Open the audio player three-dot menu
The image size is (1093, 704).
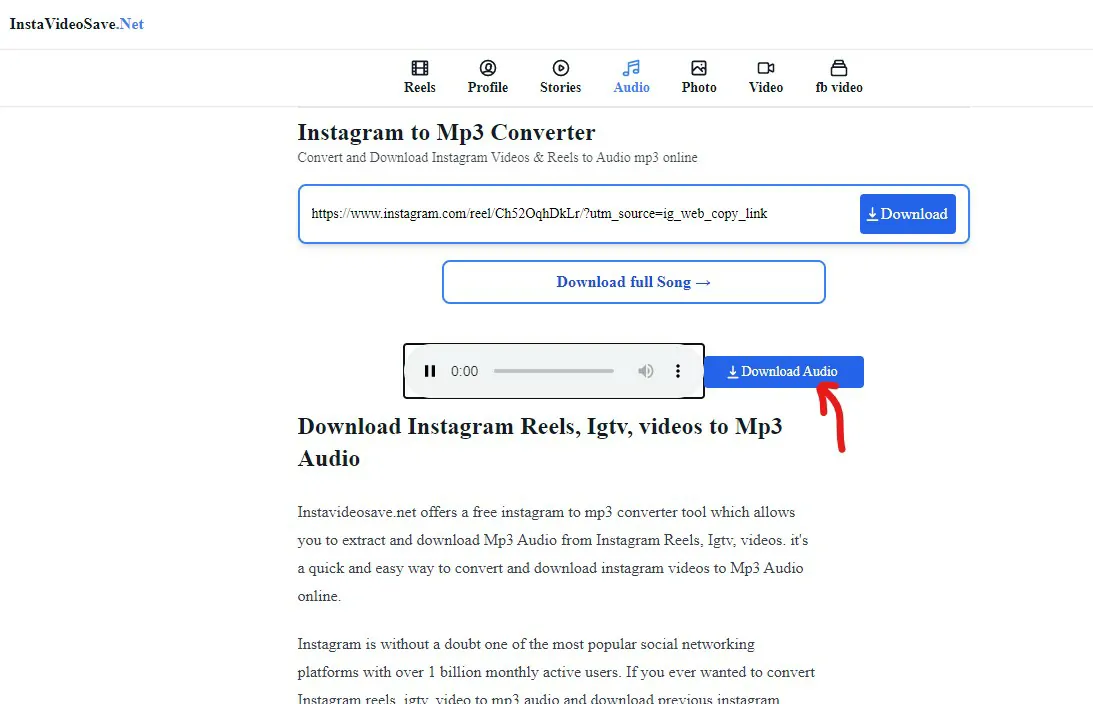point(678,371)
